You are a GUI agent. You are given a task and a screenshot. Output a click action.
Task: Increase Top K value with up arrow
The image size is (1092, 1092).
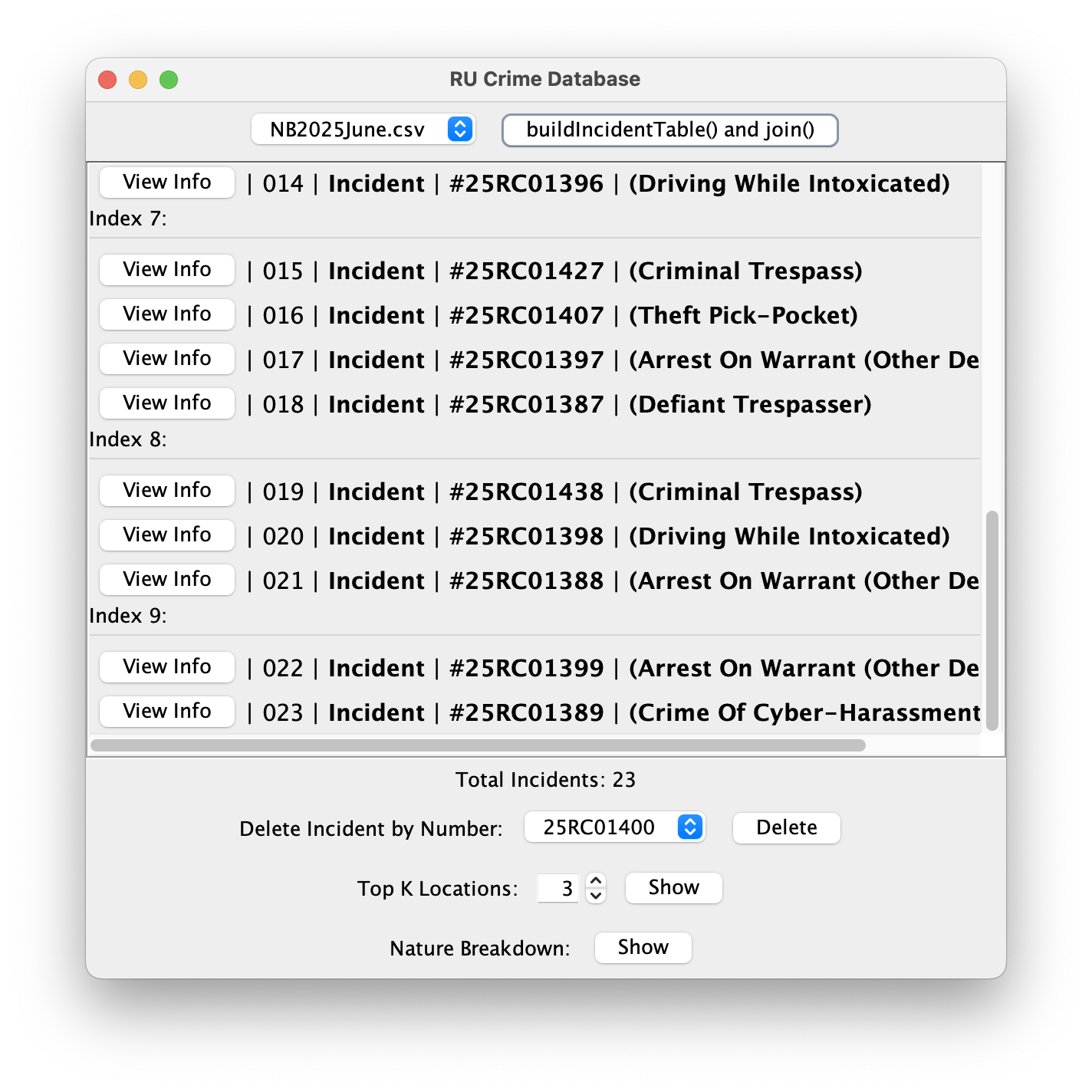pyautogui.click(x=596, y=881)
